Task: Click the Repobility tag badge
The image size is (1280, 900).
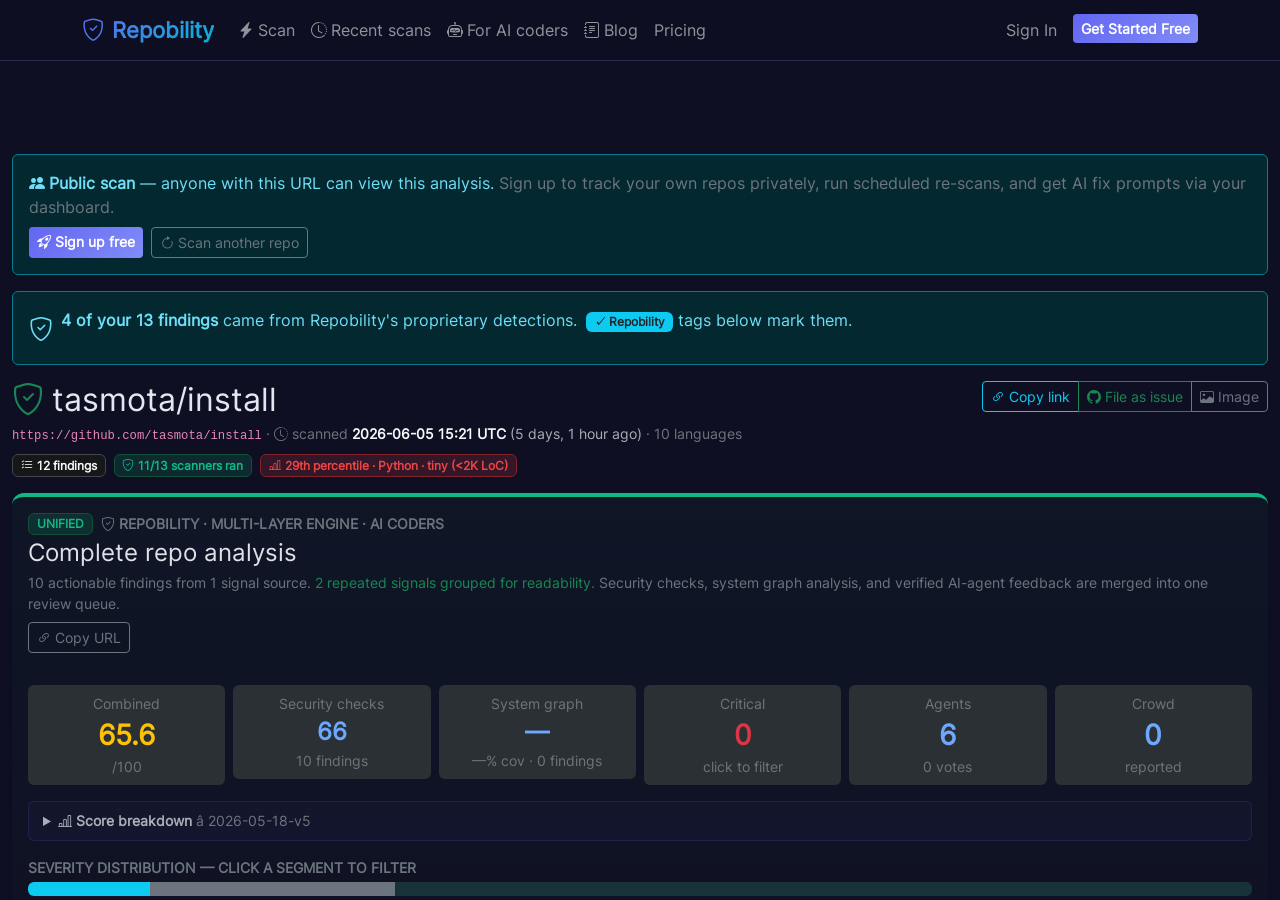Action: (629, 321)
